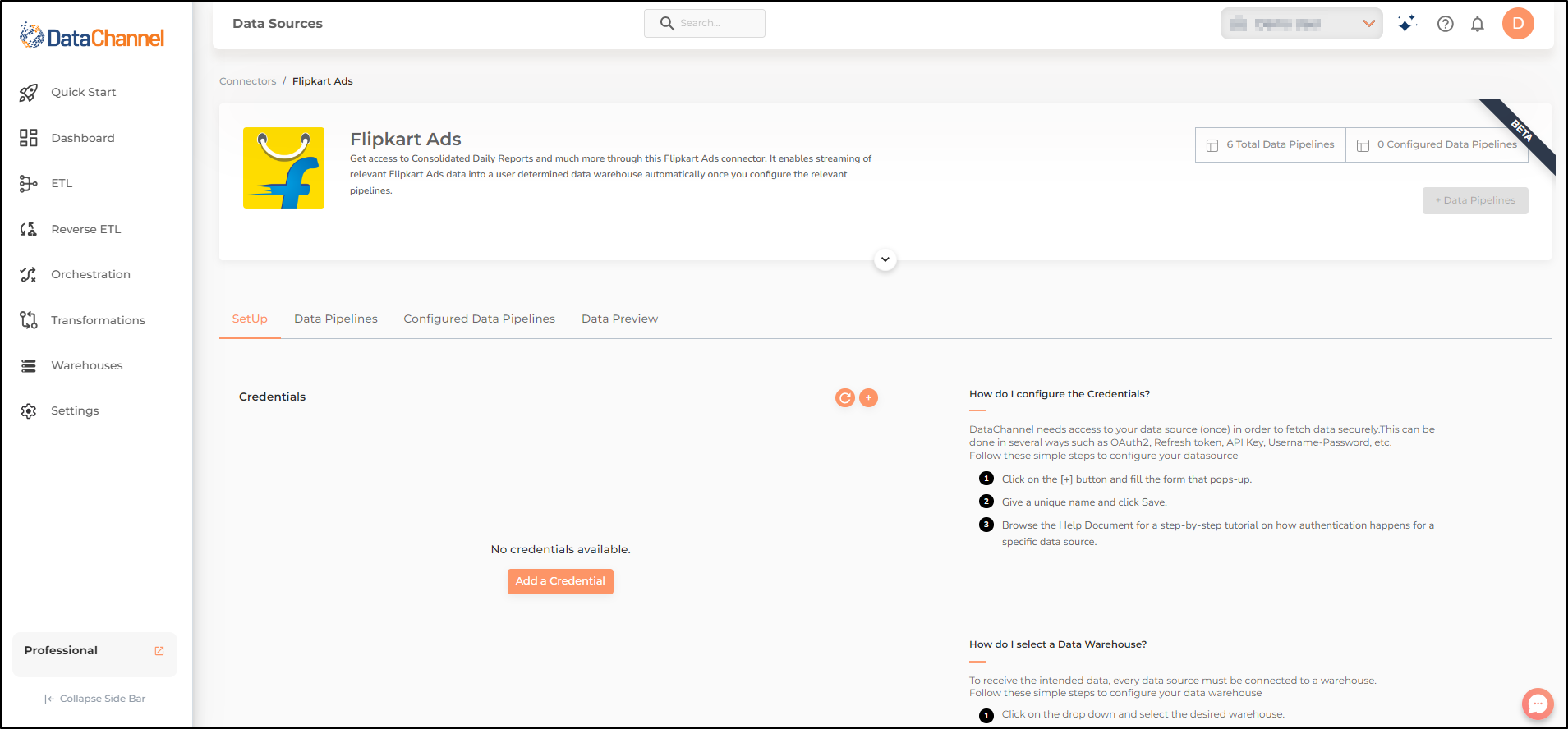Switch to the Data Pipelines tab
Screen dimensions: 1568x729
click(x=336, y=319)
